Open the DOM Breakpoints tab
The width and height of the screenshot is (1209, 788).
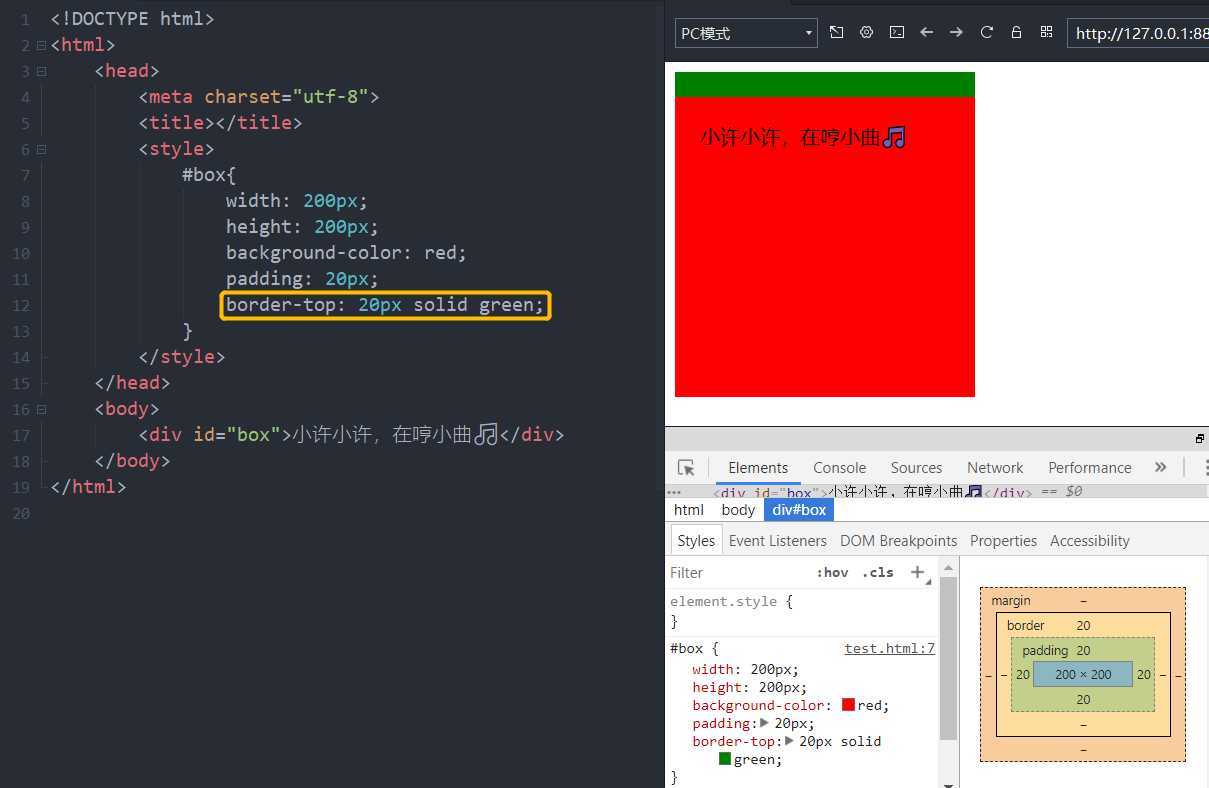pyautogui.click(x=898, y=540)
